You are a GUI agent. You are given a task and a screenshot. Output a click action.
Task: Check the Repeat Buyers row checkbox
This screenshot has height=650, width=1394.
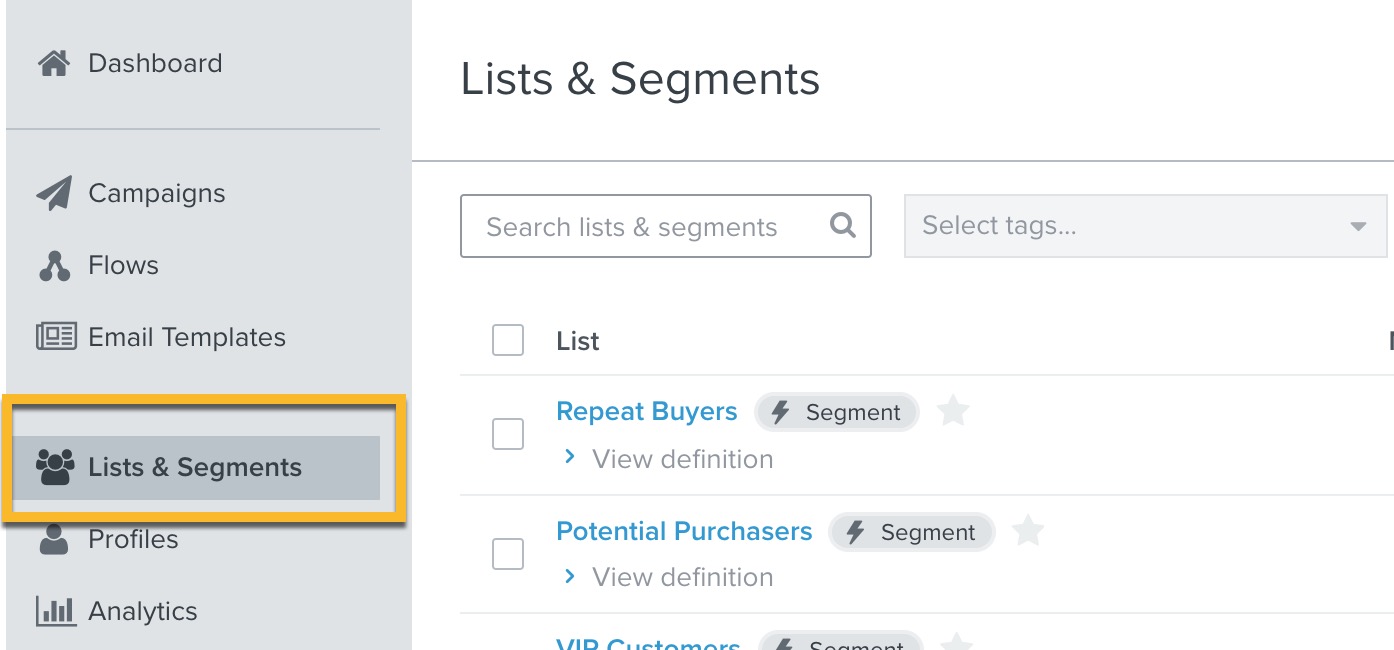pos(508,434)
